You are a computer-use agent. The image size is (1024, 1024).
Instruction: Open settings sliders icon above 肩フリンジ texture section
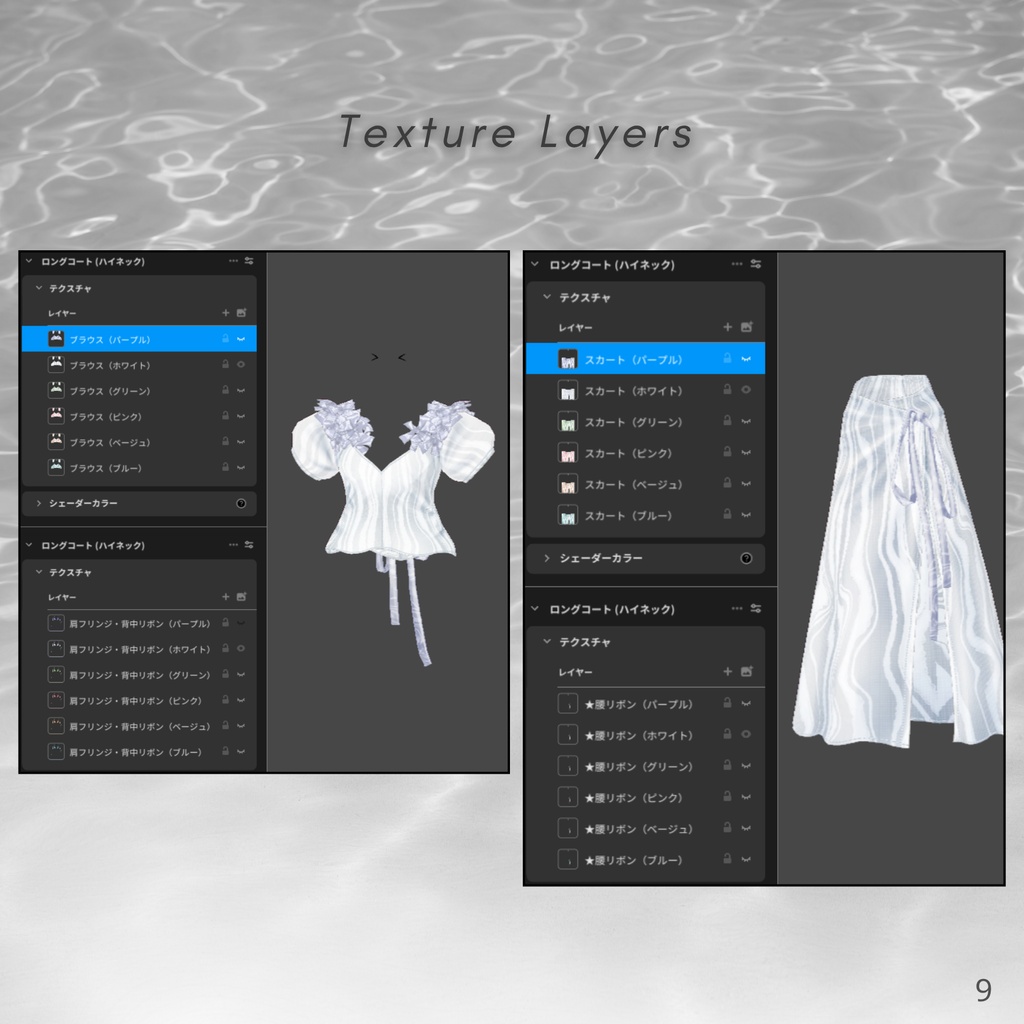coord(249,545)
